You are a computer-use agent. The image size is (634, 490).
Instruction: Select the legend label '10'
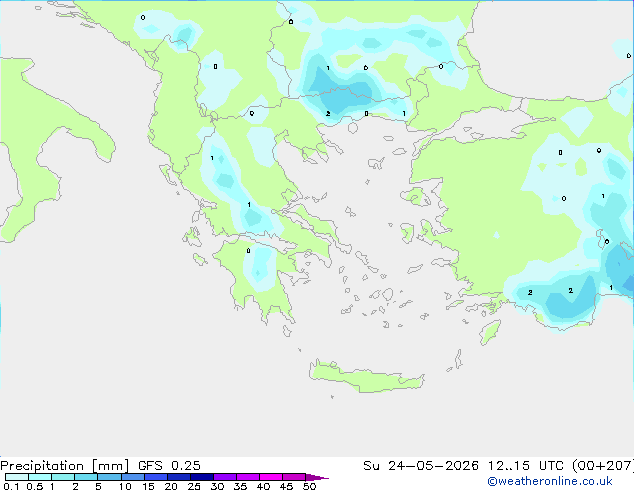tap(125, 486)
